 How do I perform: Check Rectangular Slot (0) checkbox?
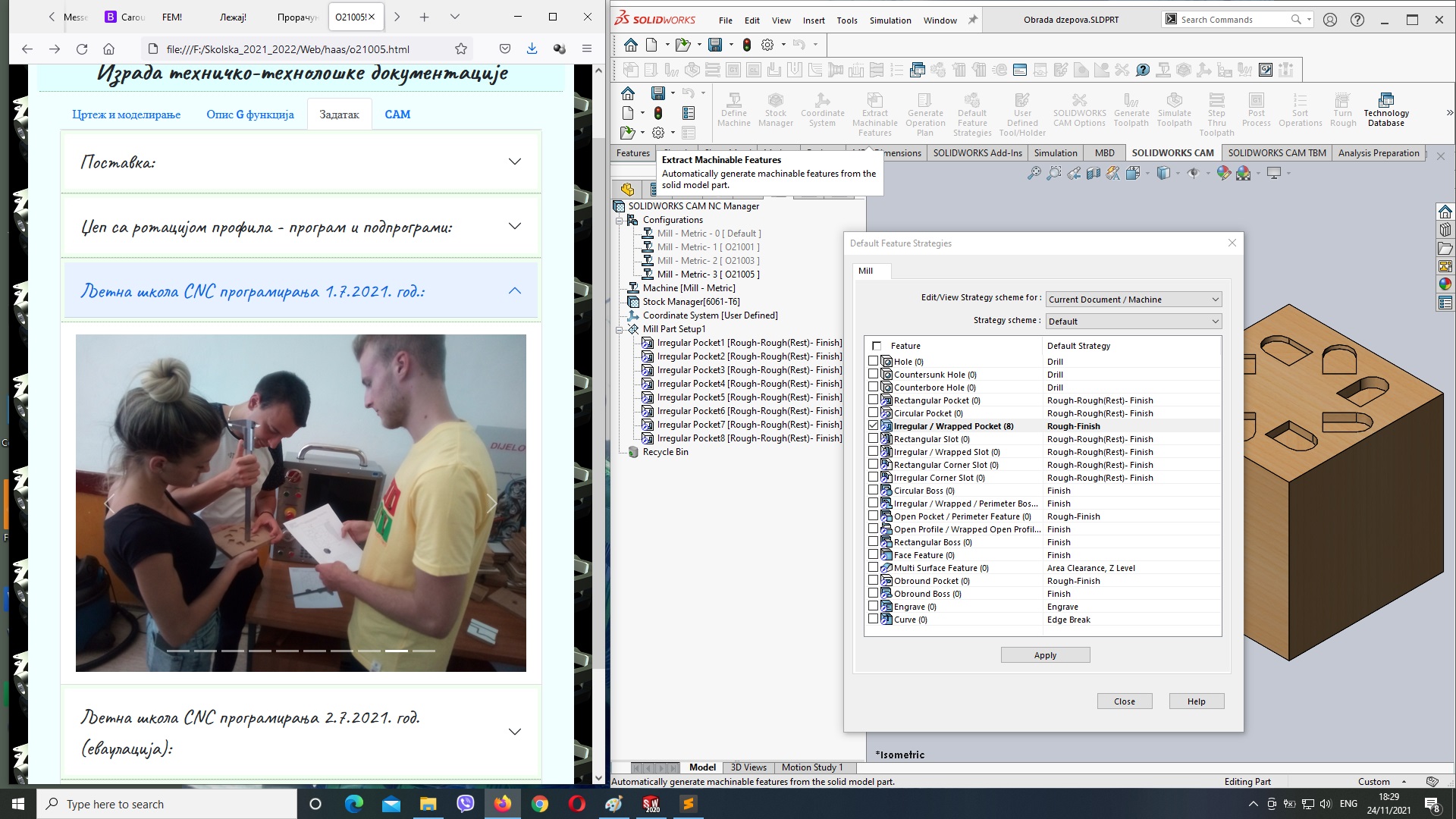pyautogui.click(x=873, y=439)
